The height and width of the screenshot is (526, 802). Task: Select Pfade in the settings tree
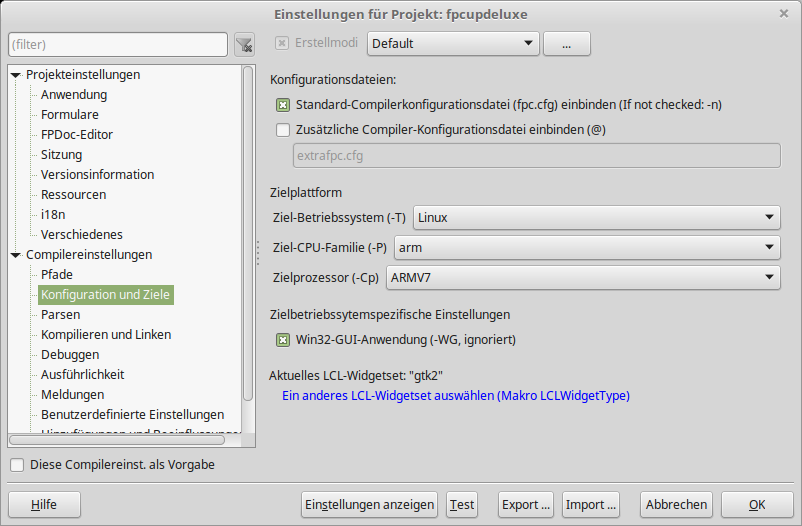click(x=57, y=275)
